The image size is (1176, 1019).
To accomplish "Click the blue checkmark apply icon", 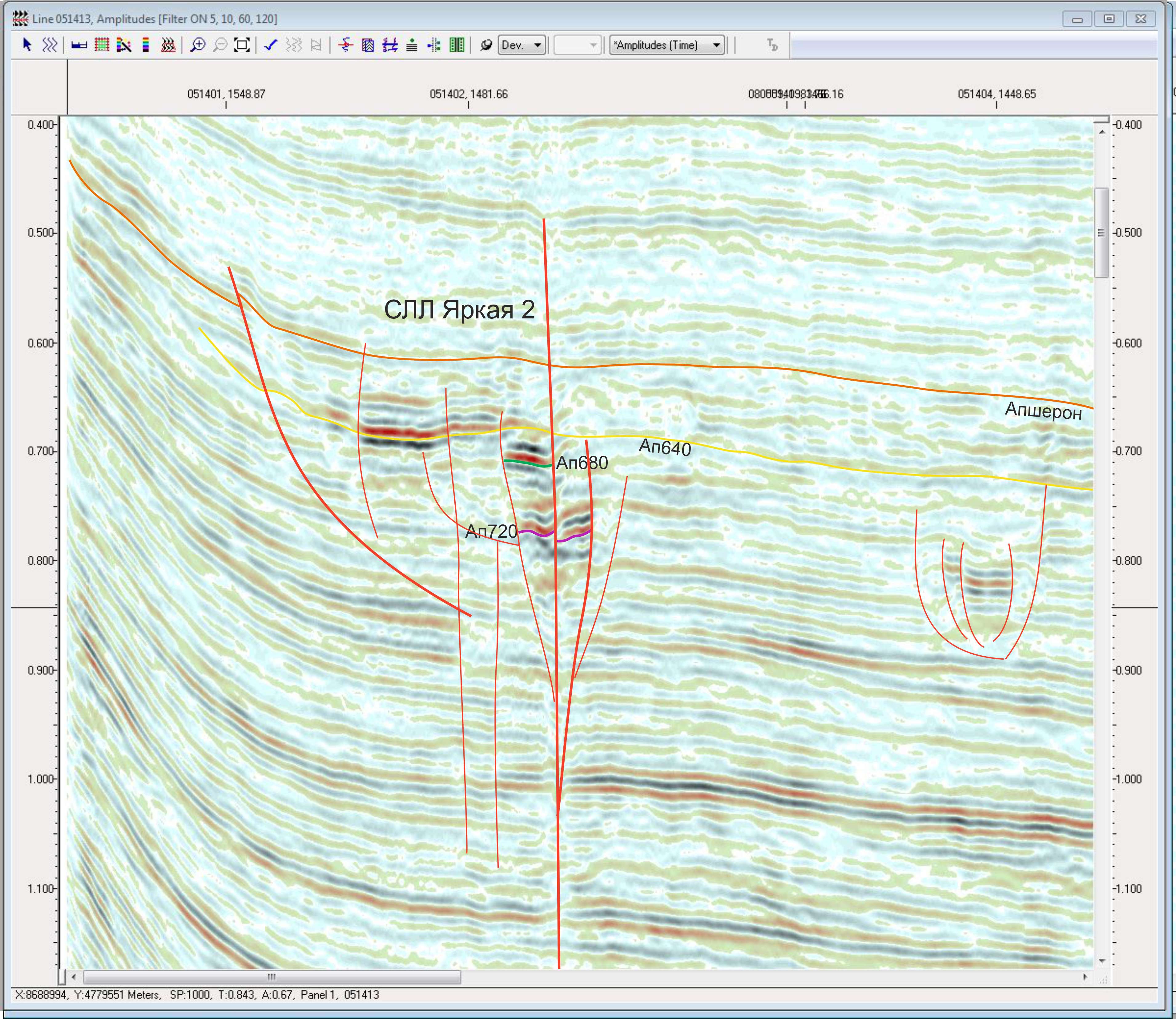I will pyautogui.click(x=271, y=45).
